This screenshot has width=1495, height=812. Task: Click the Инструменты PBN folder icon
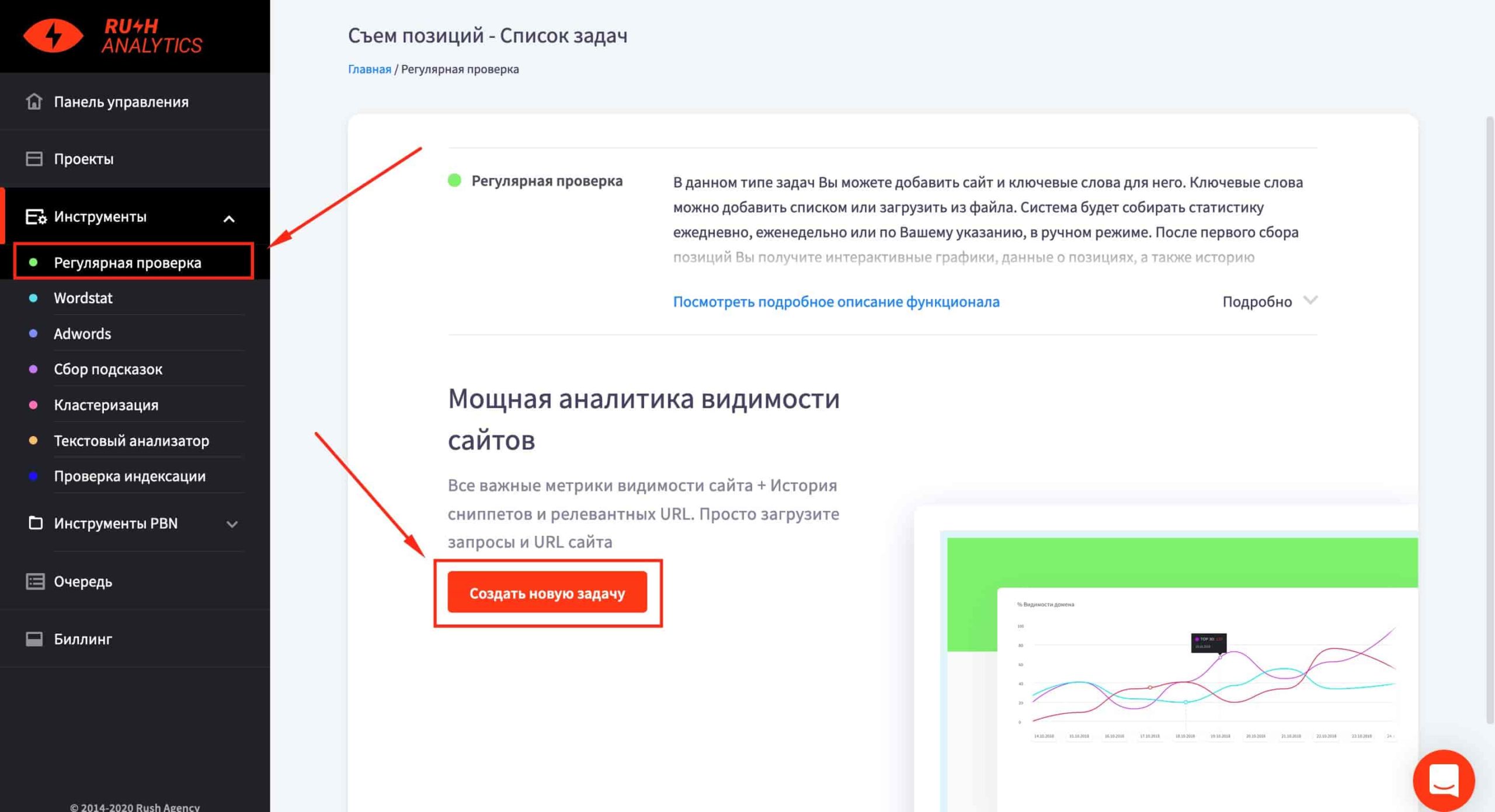(35, 522)
